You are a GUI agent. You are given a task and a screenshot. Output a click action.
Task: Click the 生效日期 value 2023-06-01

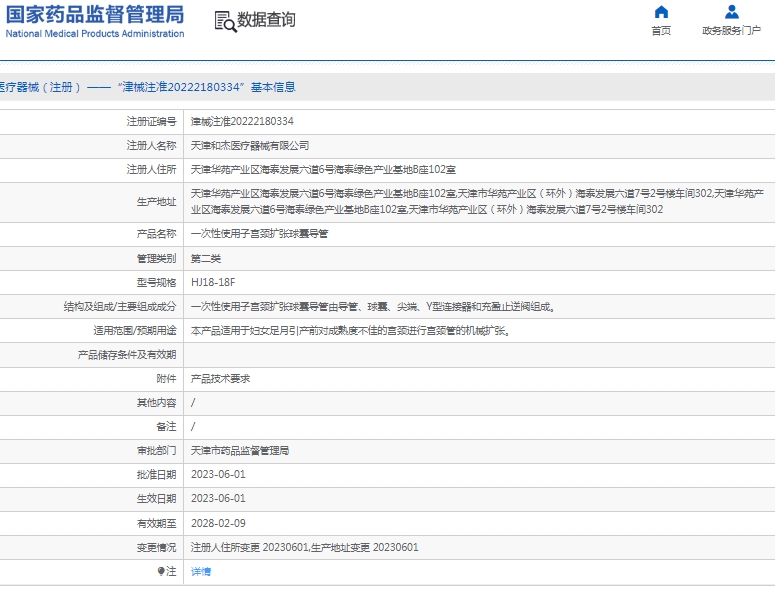pyautogui.click(x=218, y=499)
